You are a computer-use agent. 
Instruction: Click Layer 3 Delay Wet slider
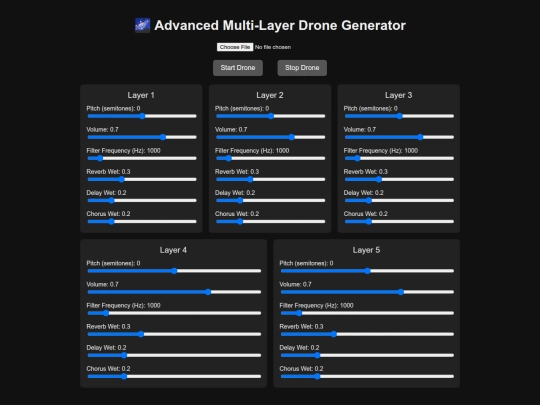399,200
